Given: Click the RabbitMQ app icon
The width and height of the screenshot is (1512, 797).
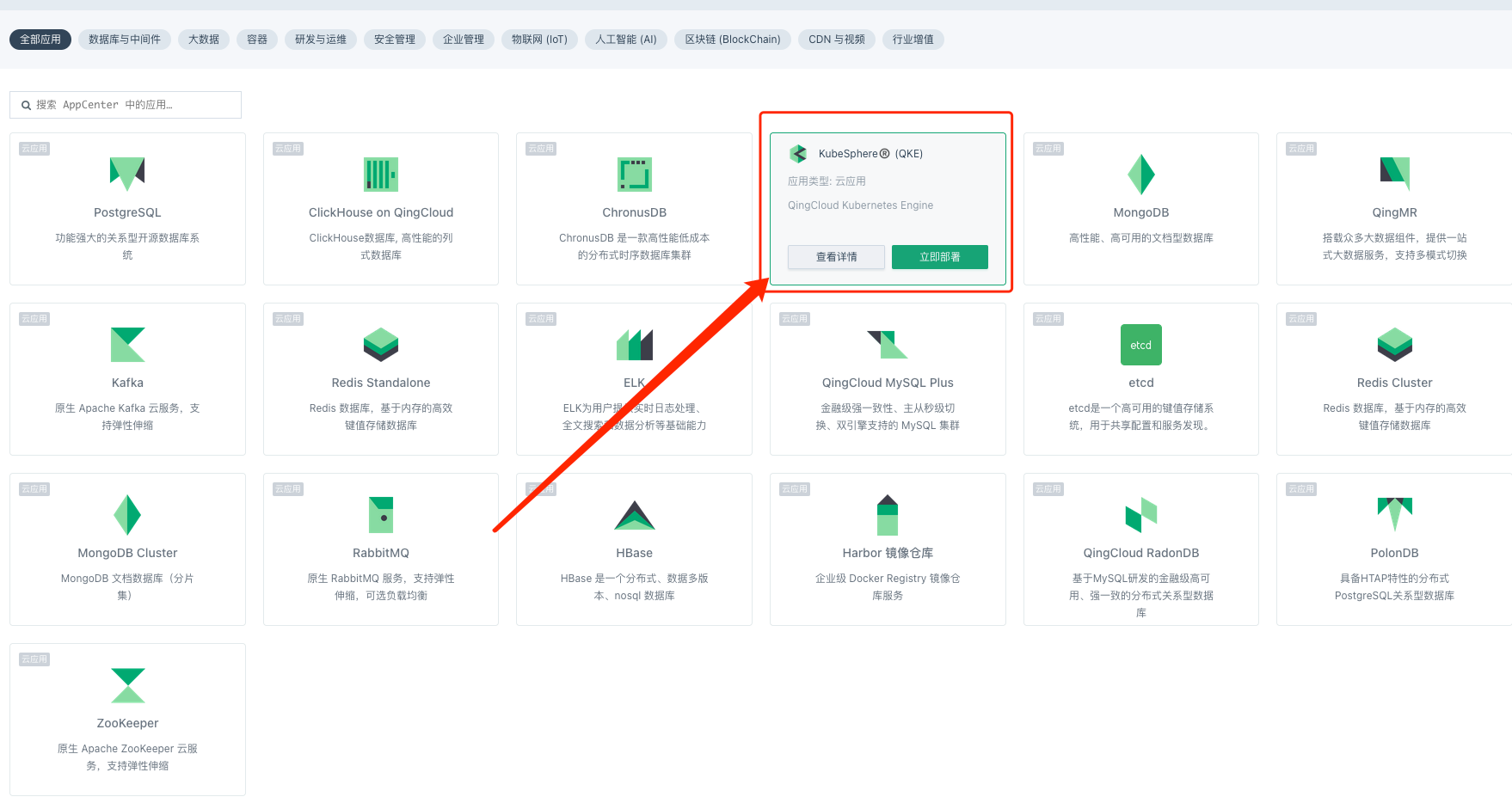Looking at the screenshot, I should (x=381, y=515).
